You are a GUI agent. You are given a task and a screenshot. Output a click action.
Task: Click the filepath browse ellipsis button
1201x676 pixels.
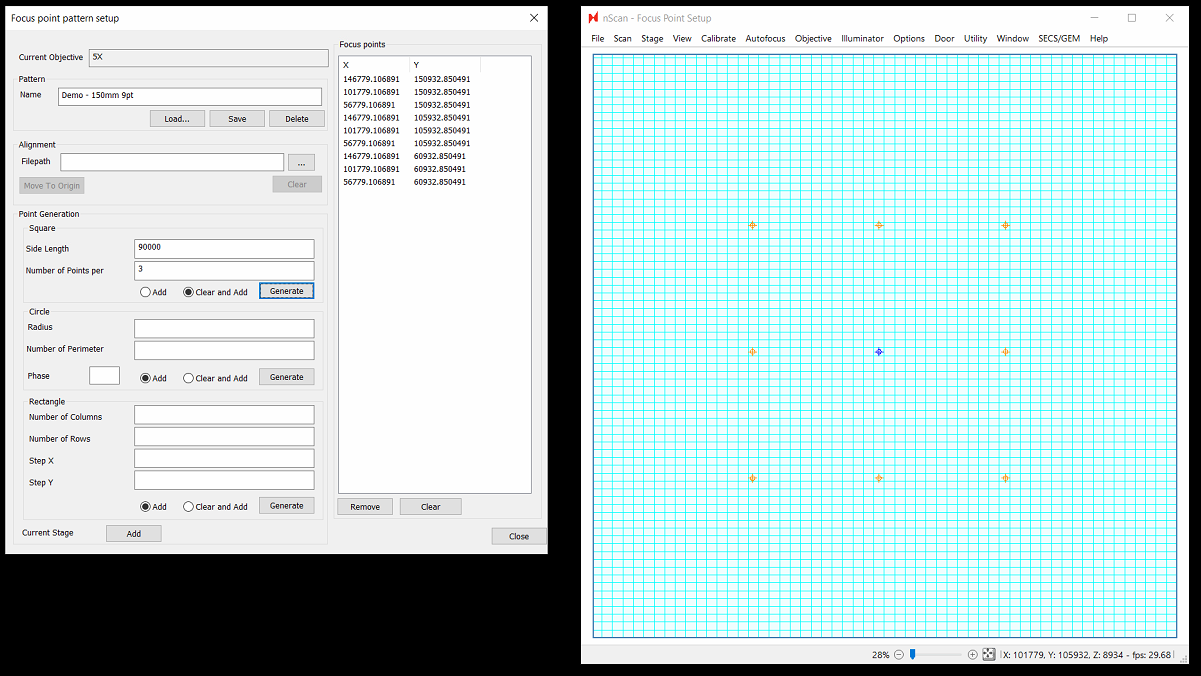click(301, 162)
